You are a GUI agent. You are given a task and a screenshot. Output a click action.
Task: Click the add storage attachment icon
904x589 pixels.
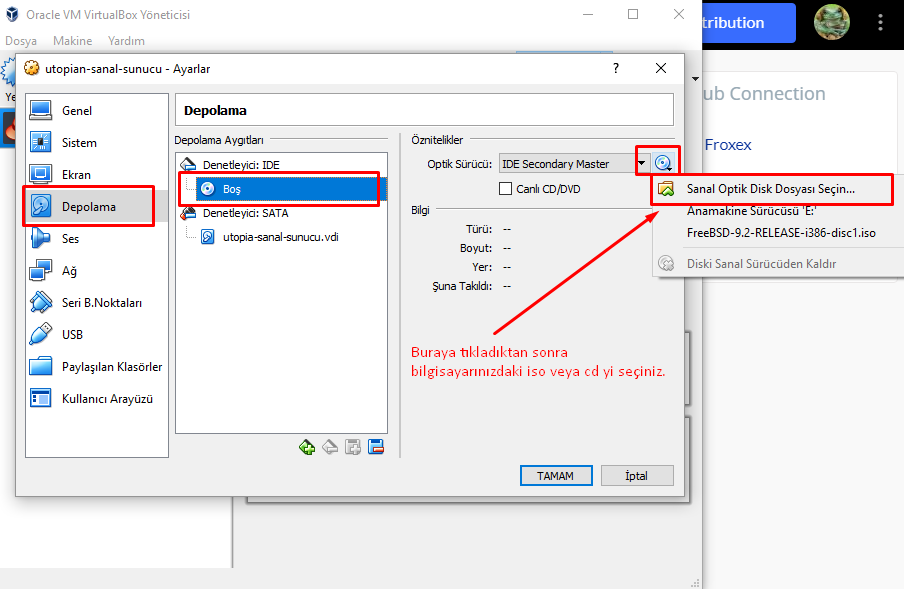point(353,447)
